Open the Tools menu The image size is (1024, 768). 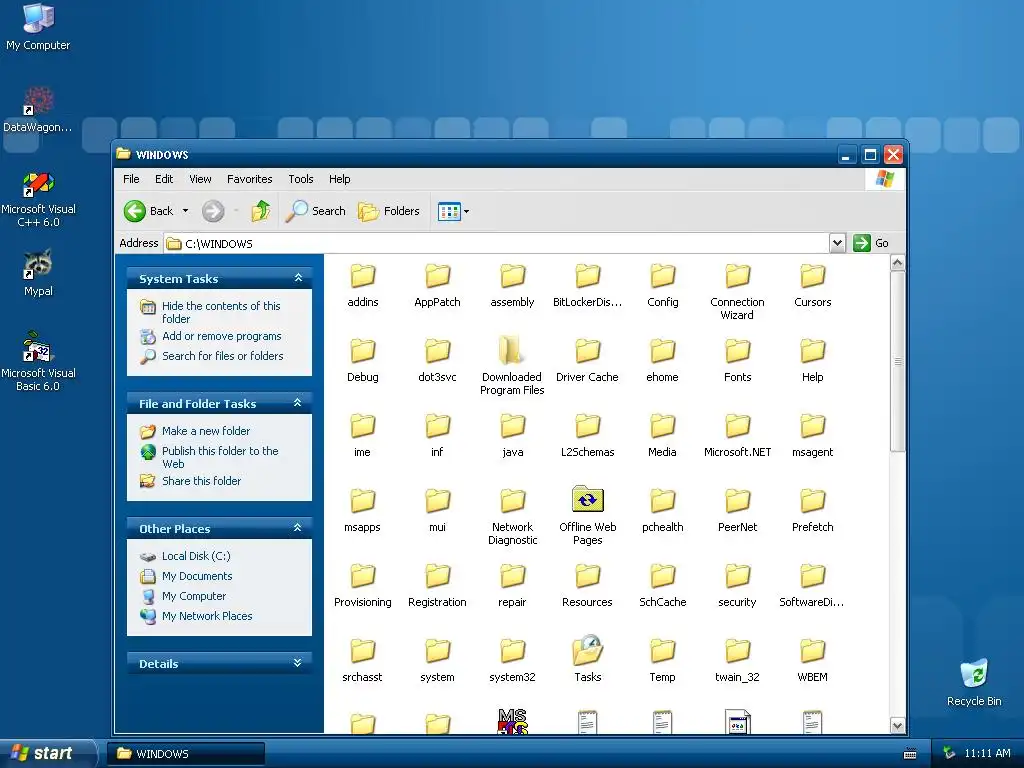click(x=301, y=179)
